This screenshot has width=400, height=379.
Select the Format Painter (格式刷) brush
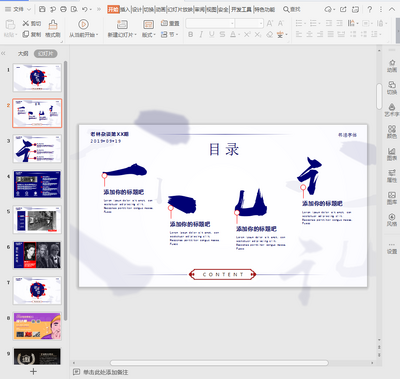point(53,28)
